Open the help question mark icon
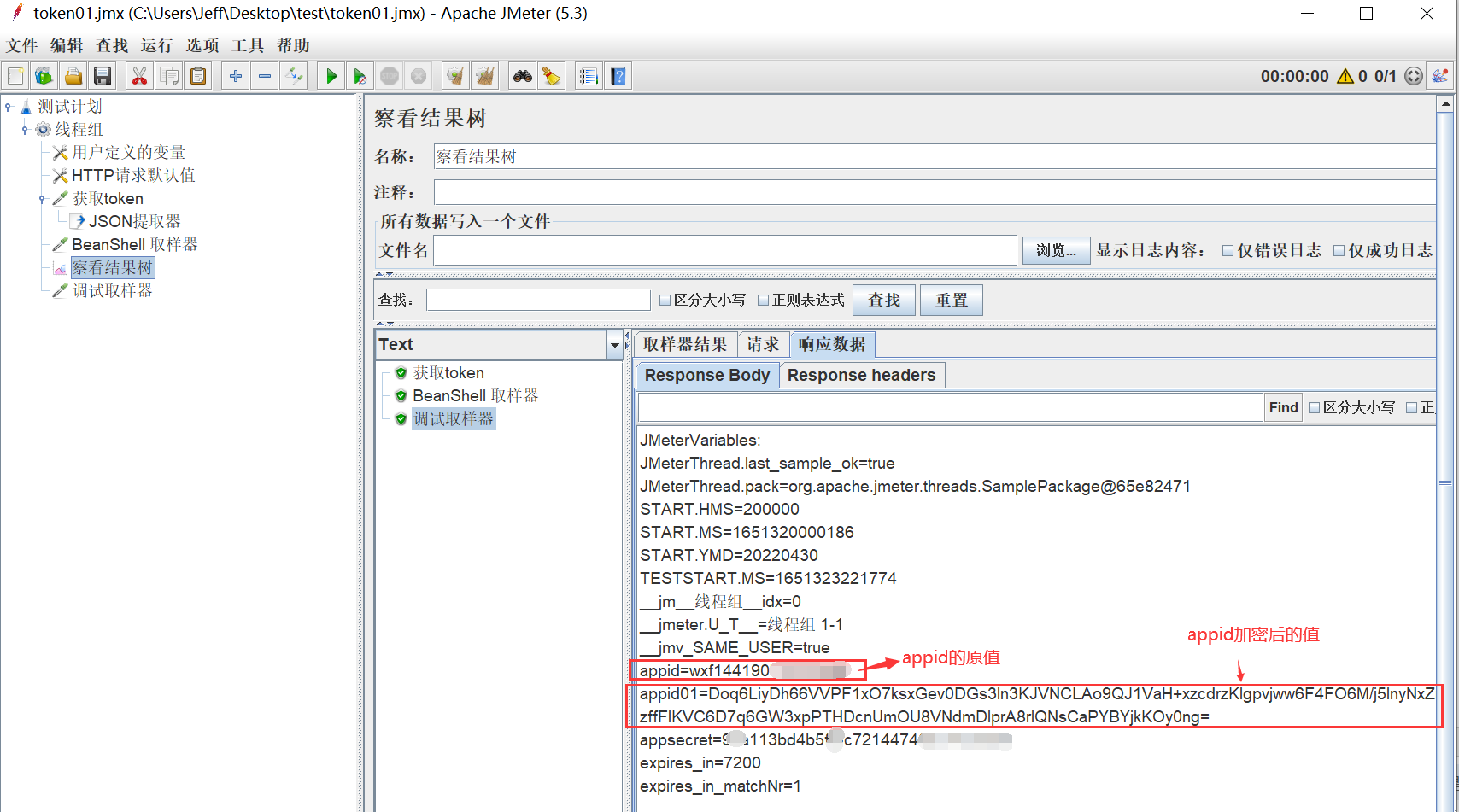This screenshot has height=812, width=1459. tap(618, 77)
